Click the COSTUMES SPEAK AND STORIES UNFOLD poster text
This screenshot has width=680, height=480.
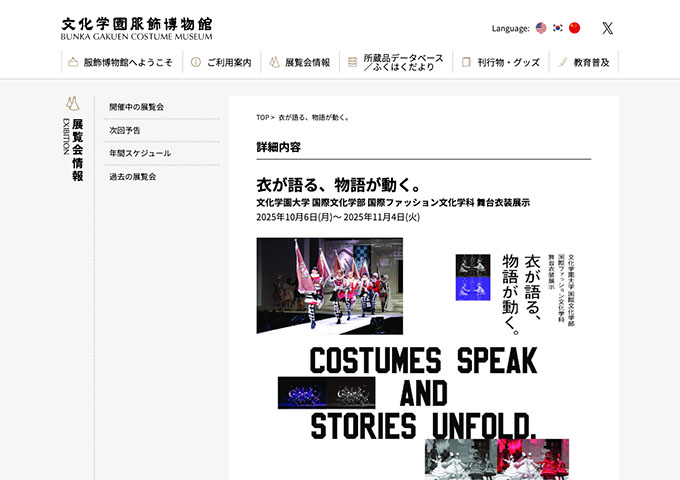(423, 392)
